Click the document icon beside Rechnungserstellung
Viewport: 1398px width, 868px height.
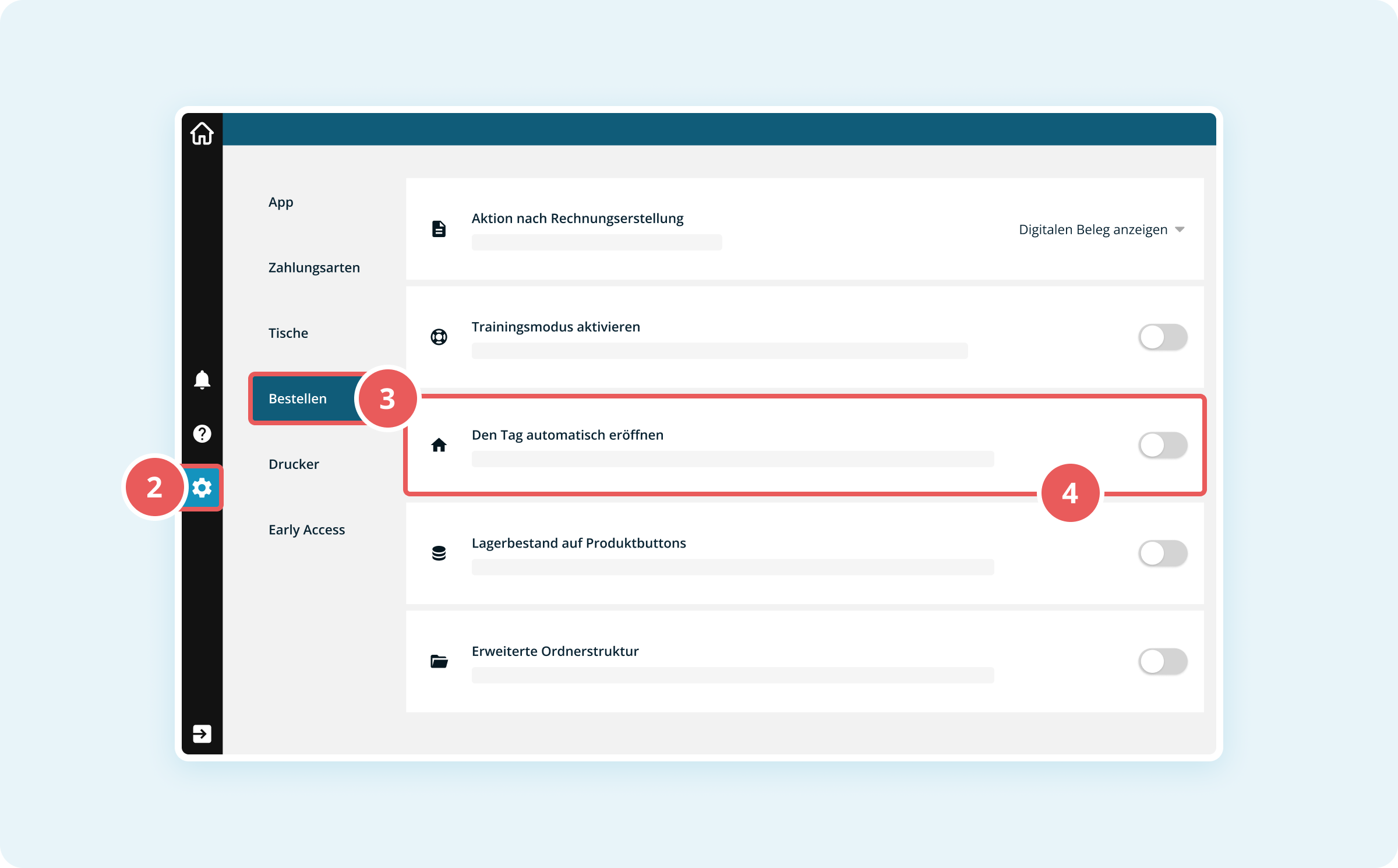coord(439,229)
